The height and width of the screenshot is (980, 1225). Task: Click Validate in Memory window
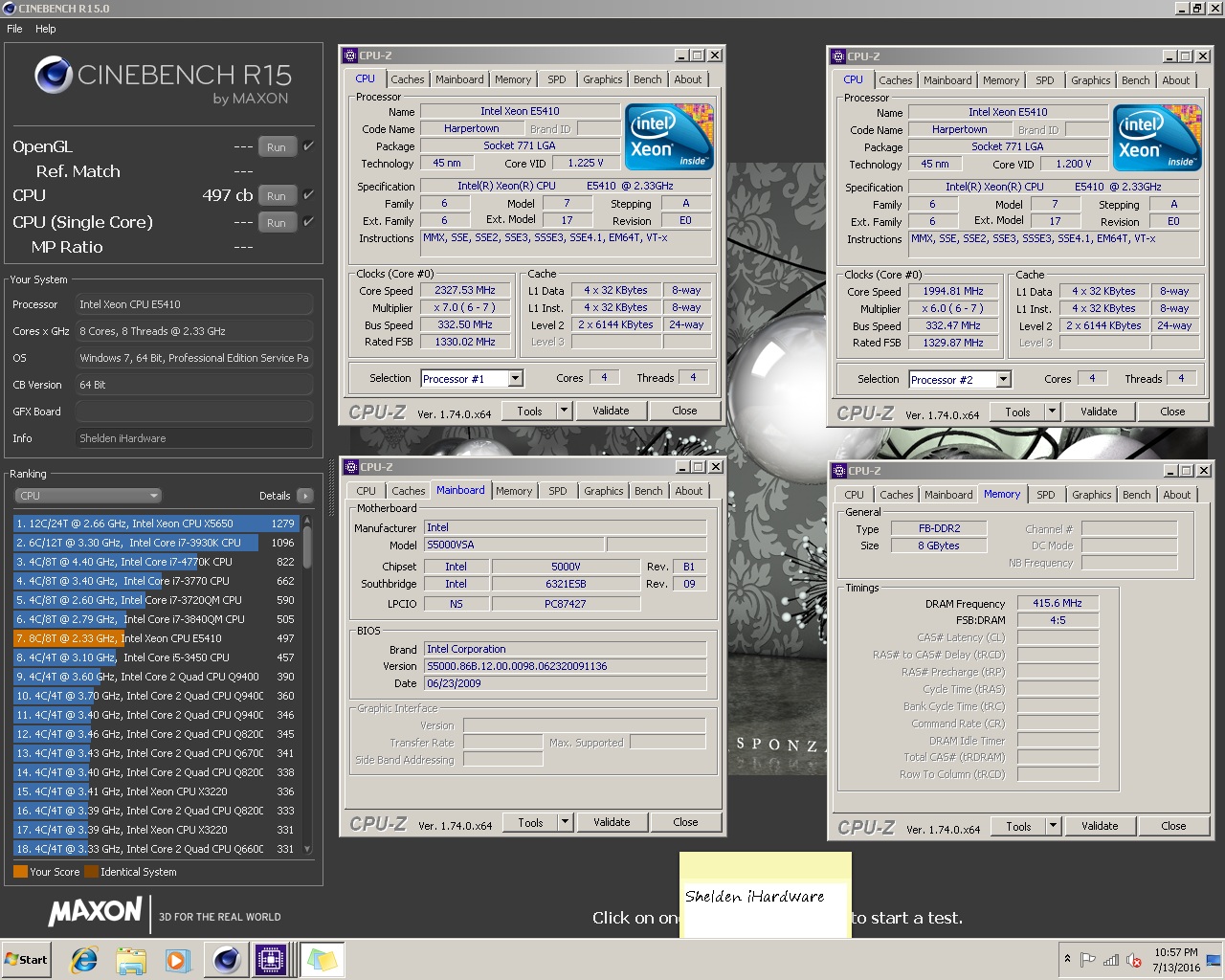pos(1100,826)
